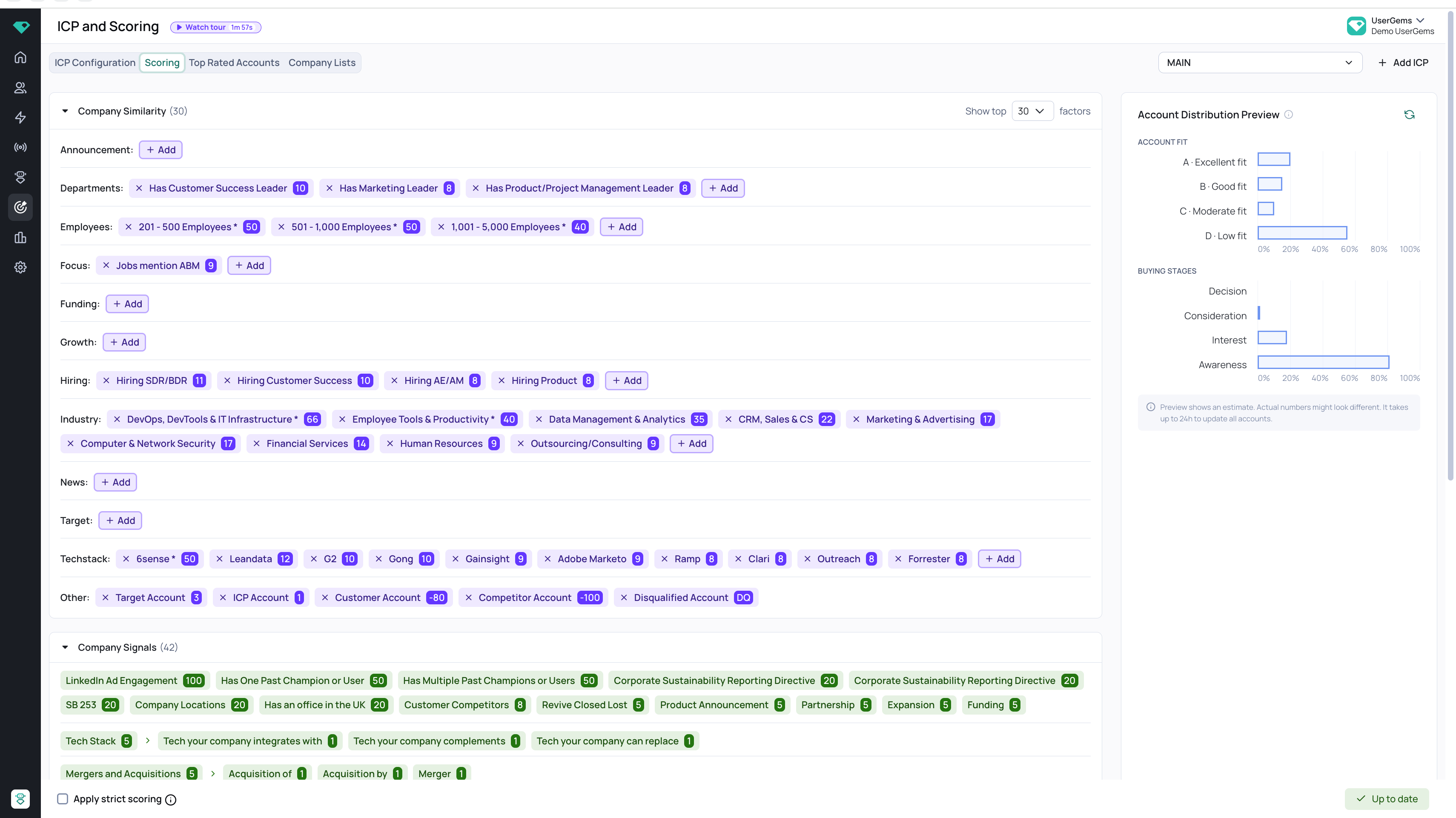Image resolution: width=1456 pixels, height=818 pixels.
Task: Open the Home icon in sidebar
Action: (20, 57)
